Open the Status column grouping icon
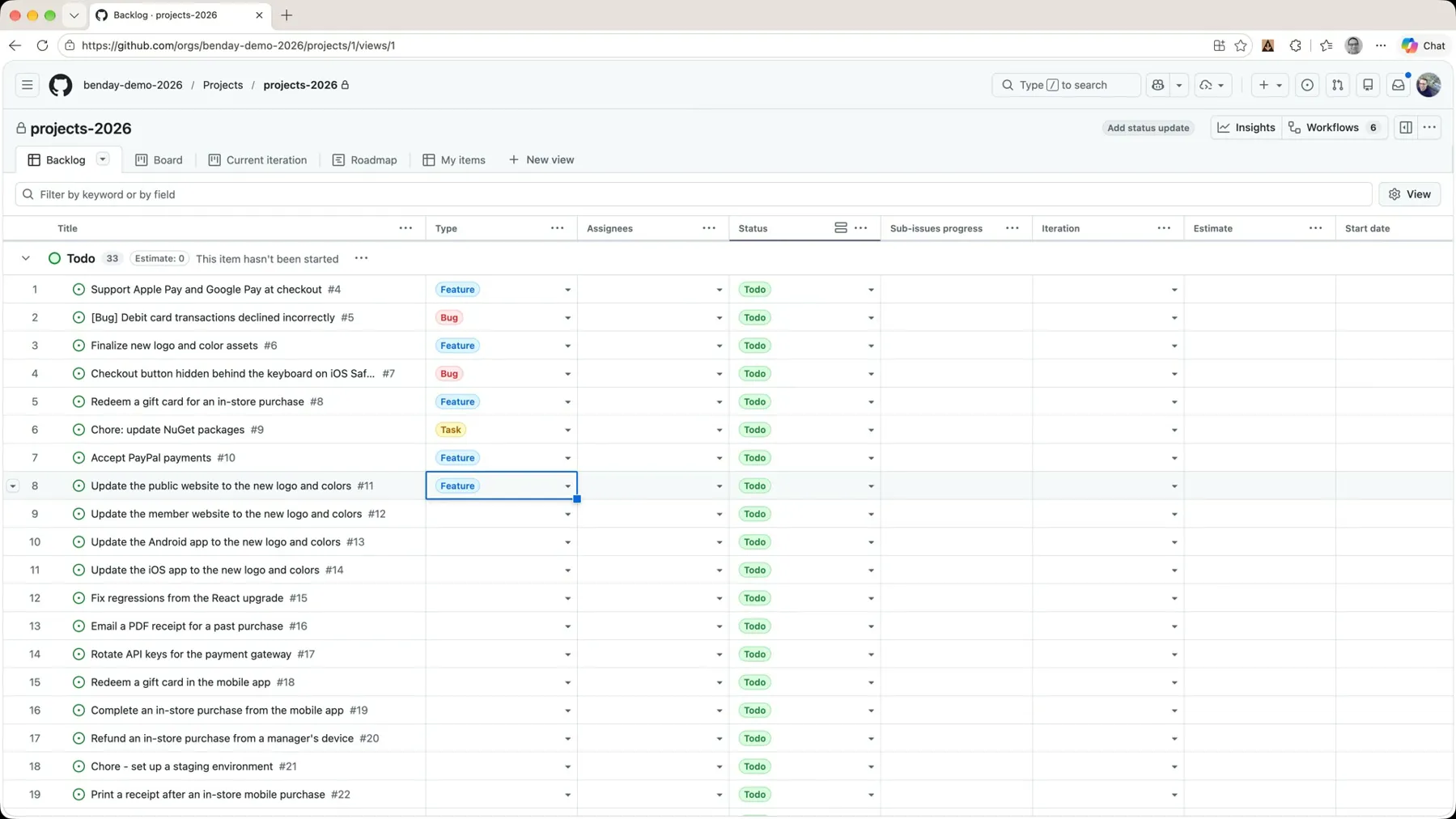Viewport: 1456px width, 819px height. 841,228
